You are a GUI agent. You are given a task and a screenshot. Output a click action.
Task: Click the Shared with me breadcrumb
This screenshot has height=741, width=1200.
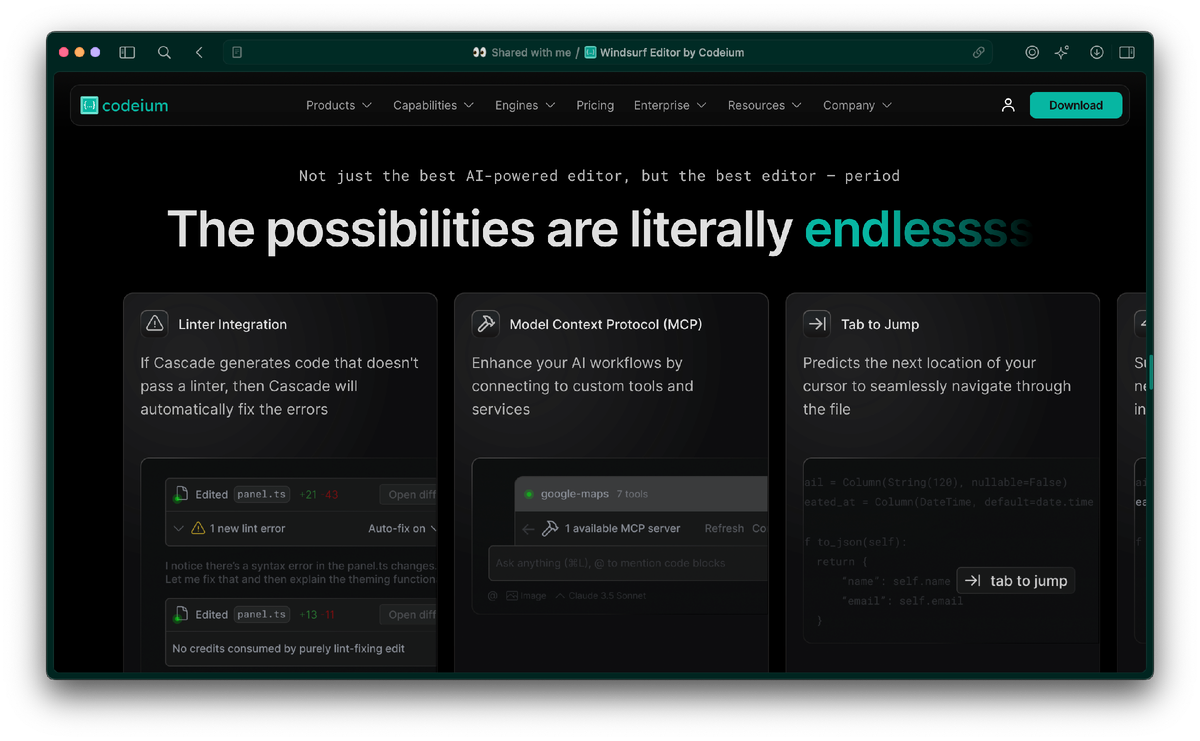(x=531, y=53)
